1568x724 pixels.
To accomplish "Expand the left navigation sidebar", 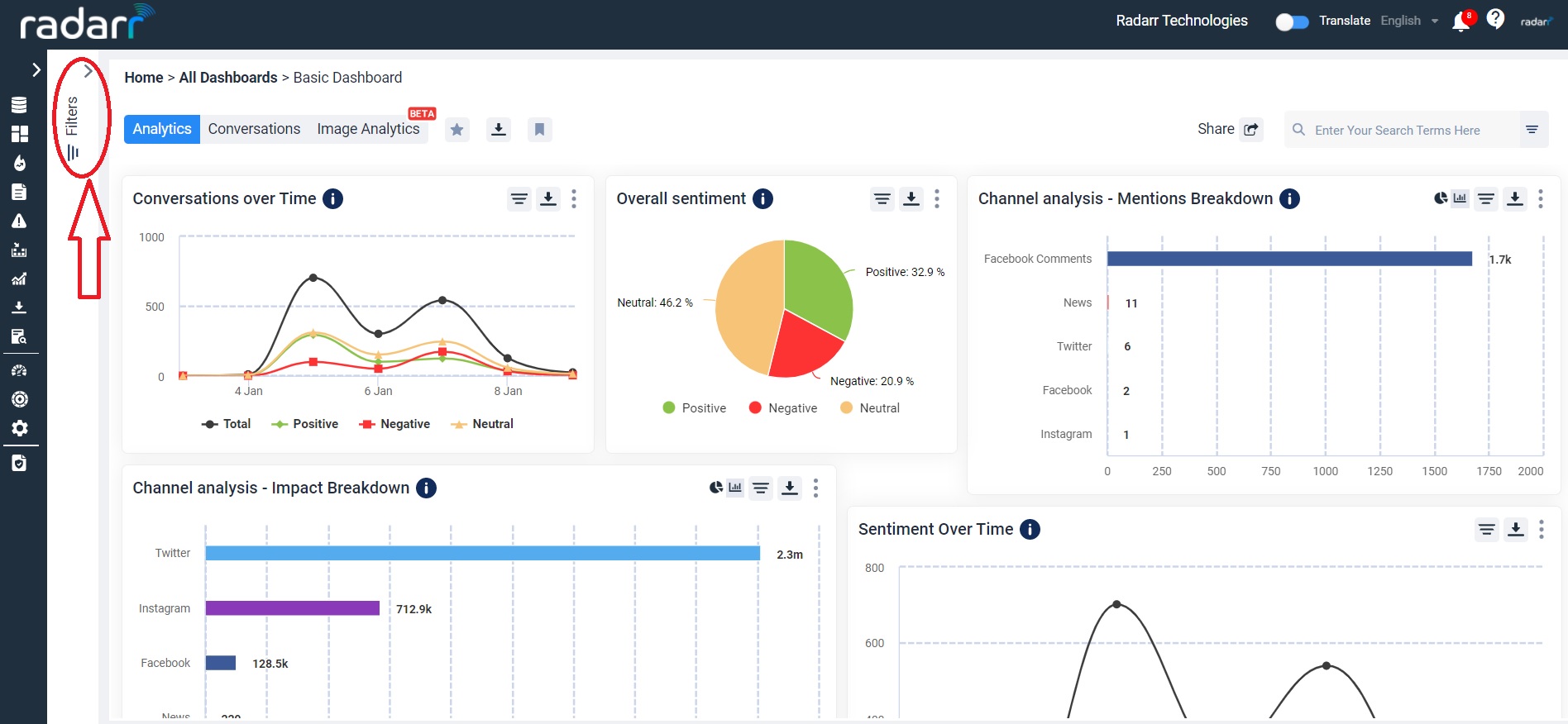I will click(x=36, y=70).
